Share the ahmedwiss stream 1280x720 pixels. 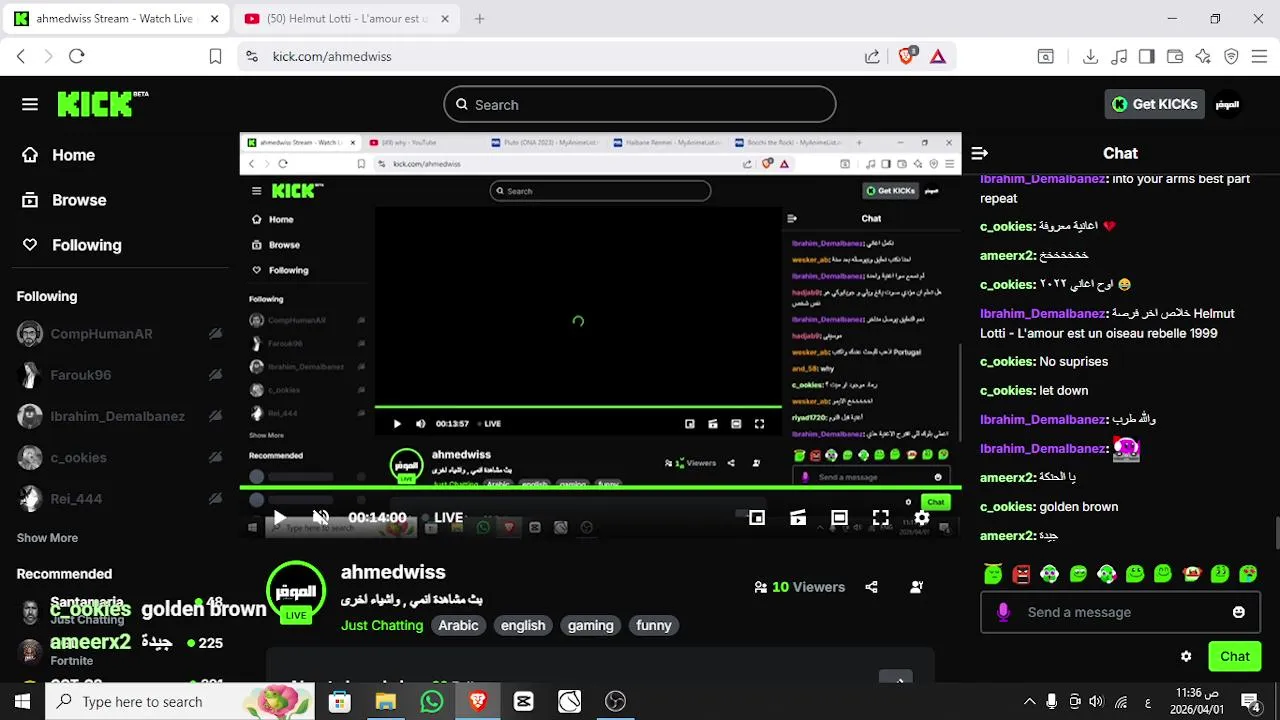(x=871, y=587)
